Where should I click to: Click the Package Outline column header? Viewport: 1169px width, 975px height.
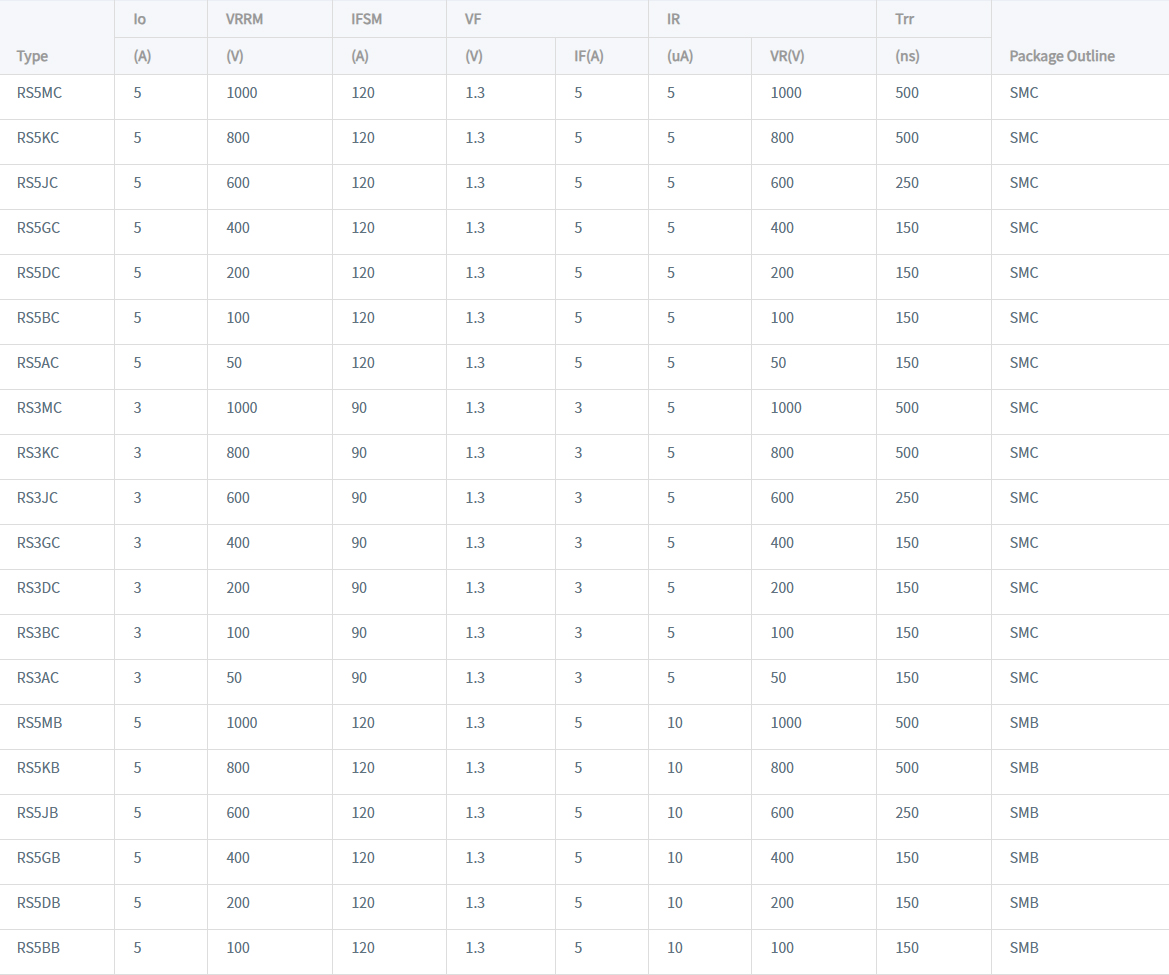coord(1061,56)
